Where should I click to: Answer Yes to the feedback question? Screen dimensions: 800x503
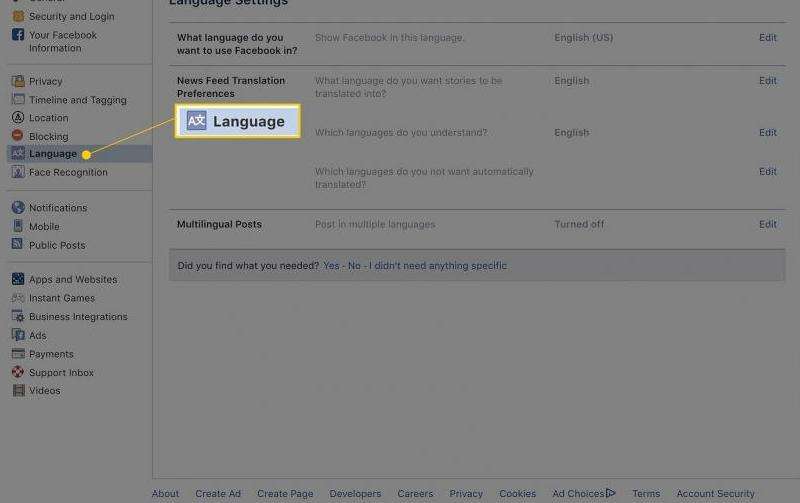coord(331,266)
